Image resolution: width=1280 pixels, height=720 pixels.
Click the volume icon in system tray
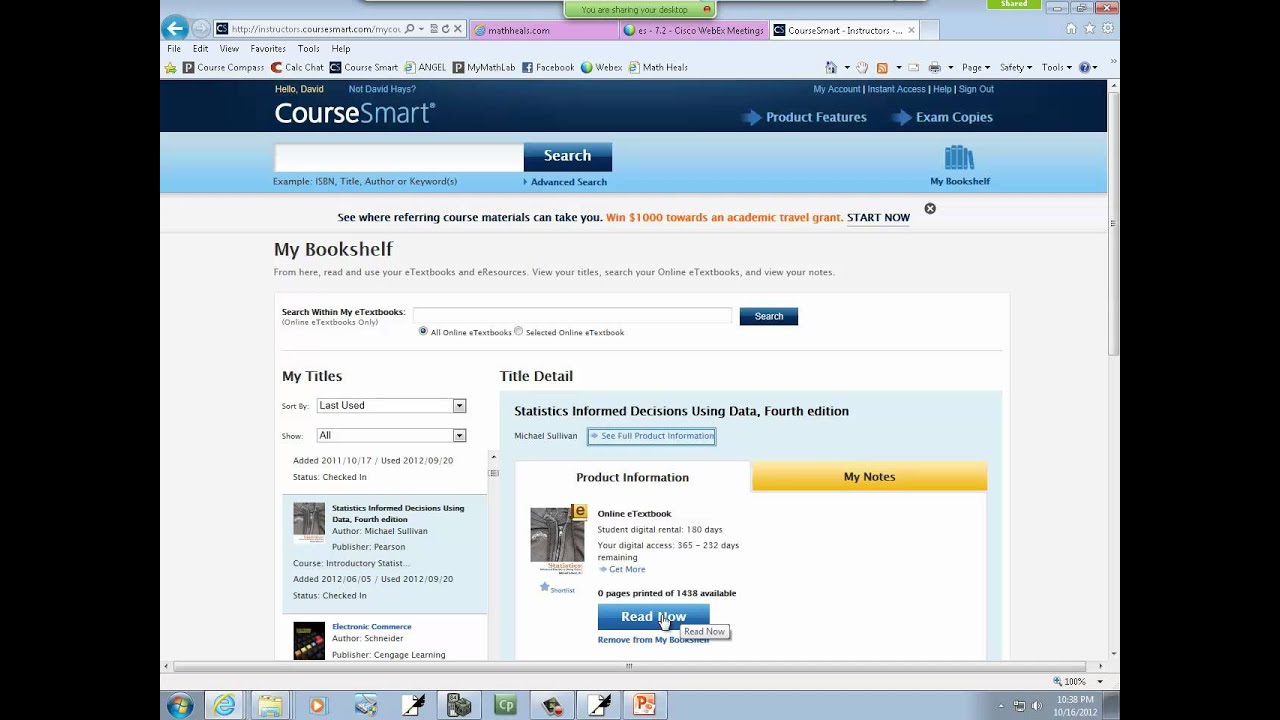click(1036, 706)
